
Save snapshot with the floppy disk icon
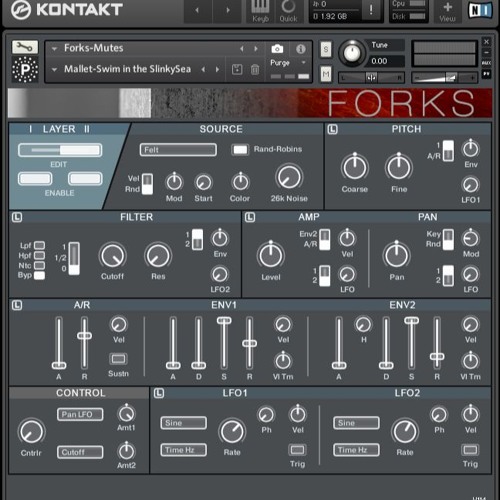point(237,70)
